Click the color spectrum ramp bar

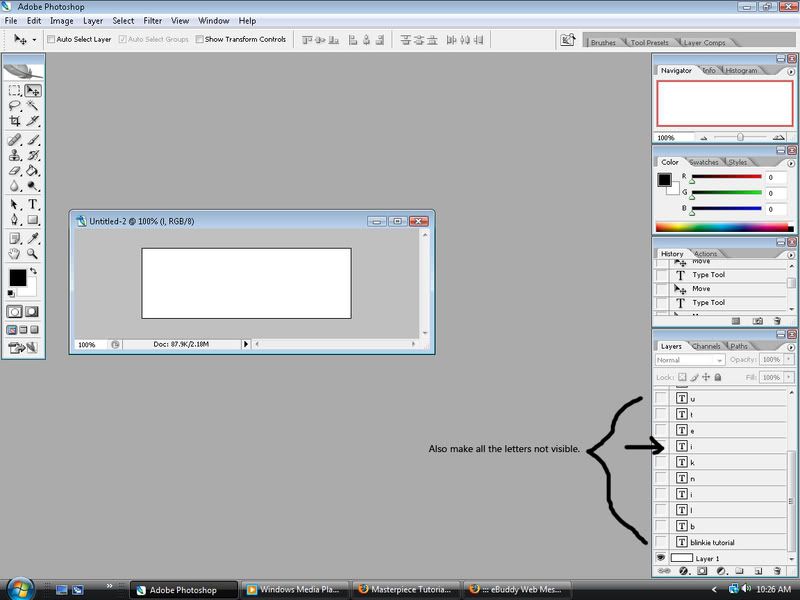[724, 228]
